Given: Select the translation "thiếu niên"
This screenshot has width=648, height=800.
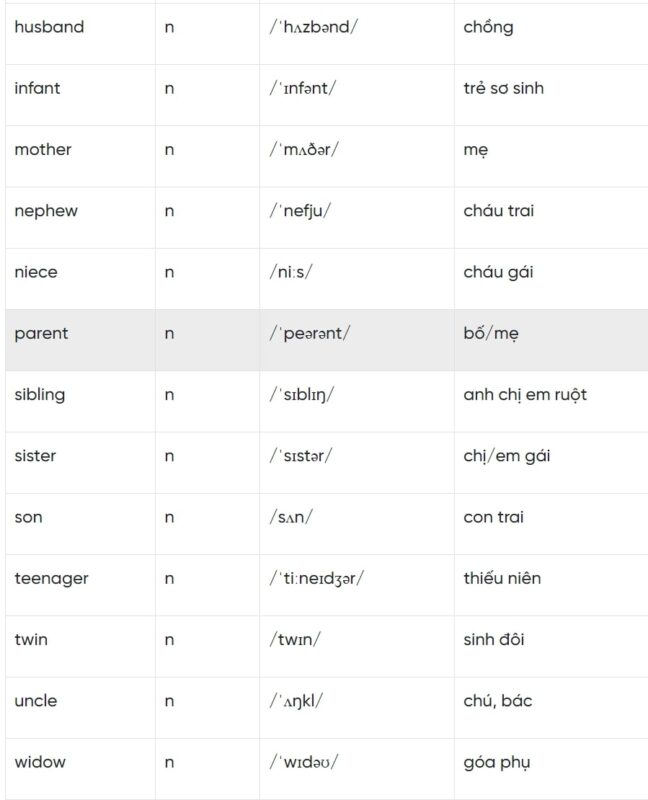Looking at the screenshot, I should (x=501, y=578).
